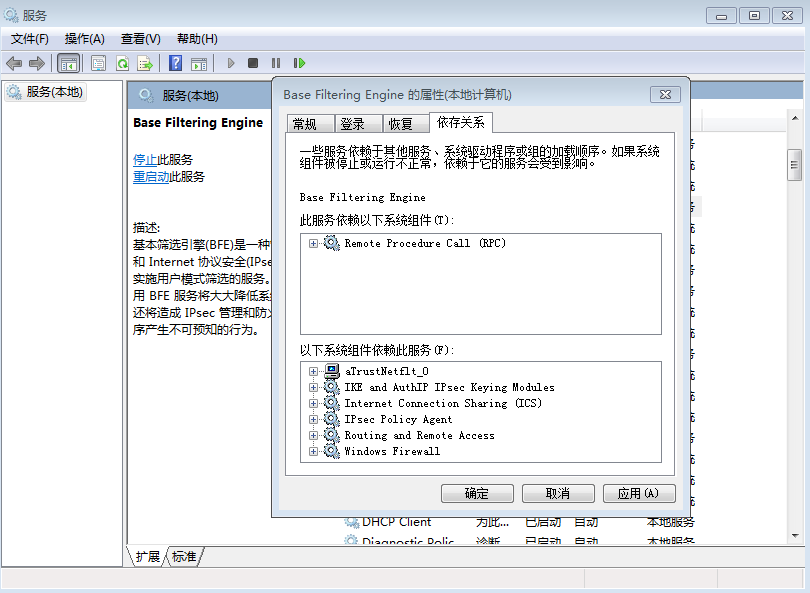Click the 确定 button

tap(477, 494)
